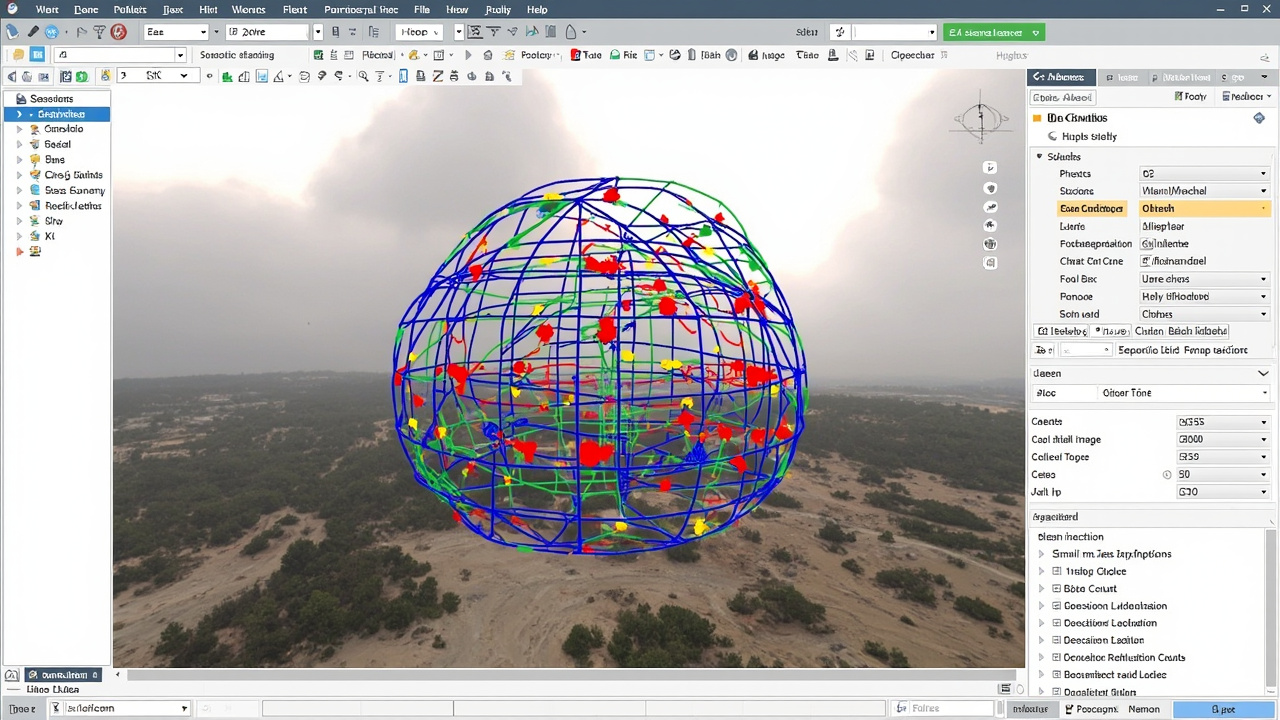Click the black pencil icon in top toolbar
The width and height of the screenshot is (1280, 720).
[x=33, y=32]
